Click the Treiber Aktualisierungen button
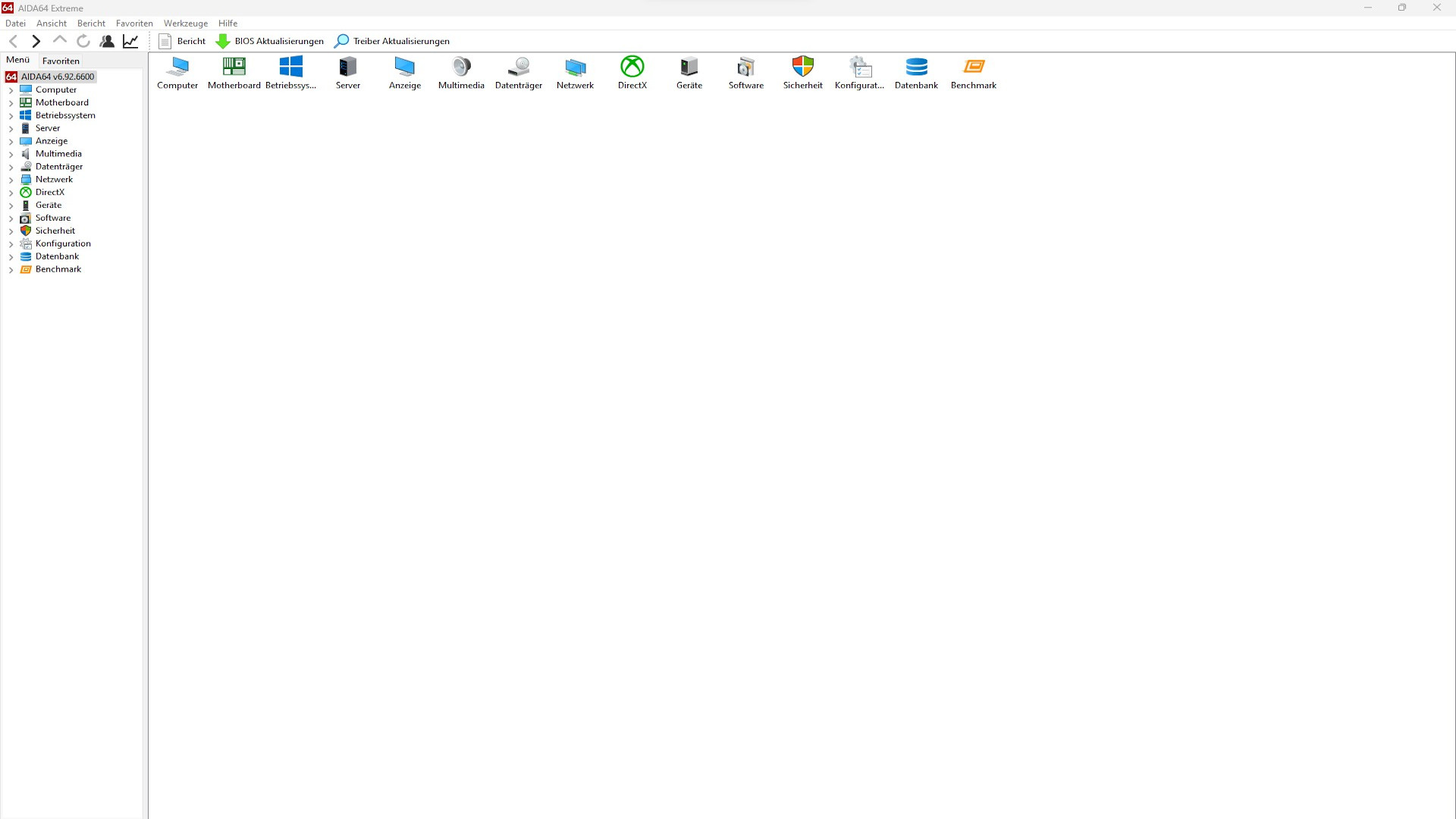The image size is (1456, 819). pos(392,41)
